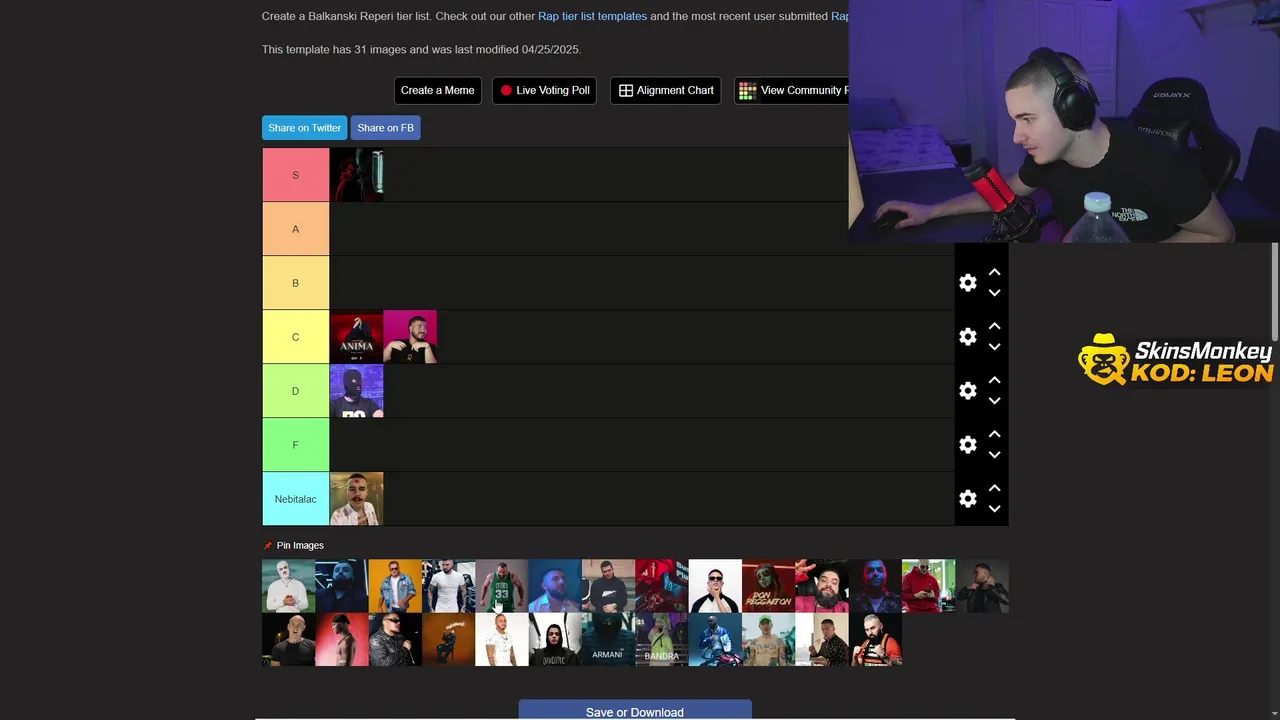This screenshot has height=720, width=1280.
Task: Open the Alignment Chart
Action: (x=665, y=90)
